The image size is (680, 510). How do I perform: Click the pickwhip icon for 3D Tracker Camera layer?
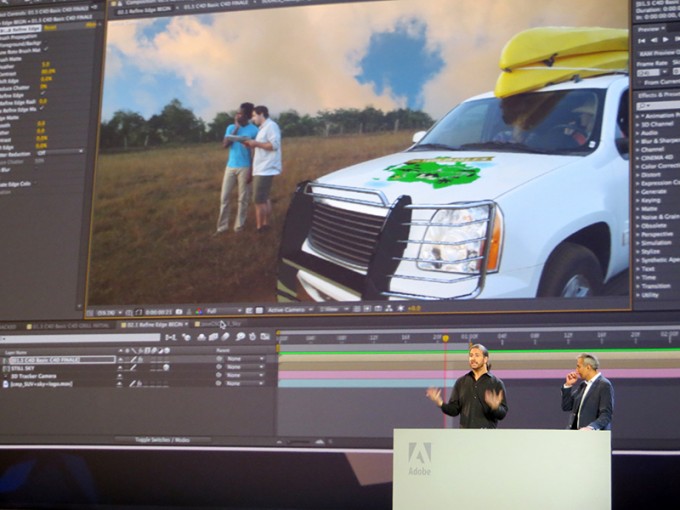tap(219, 376)
